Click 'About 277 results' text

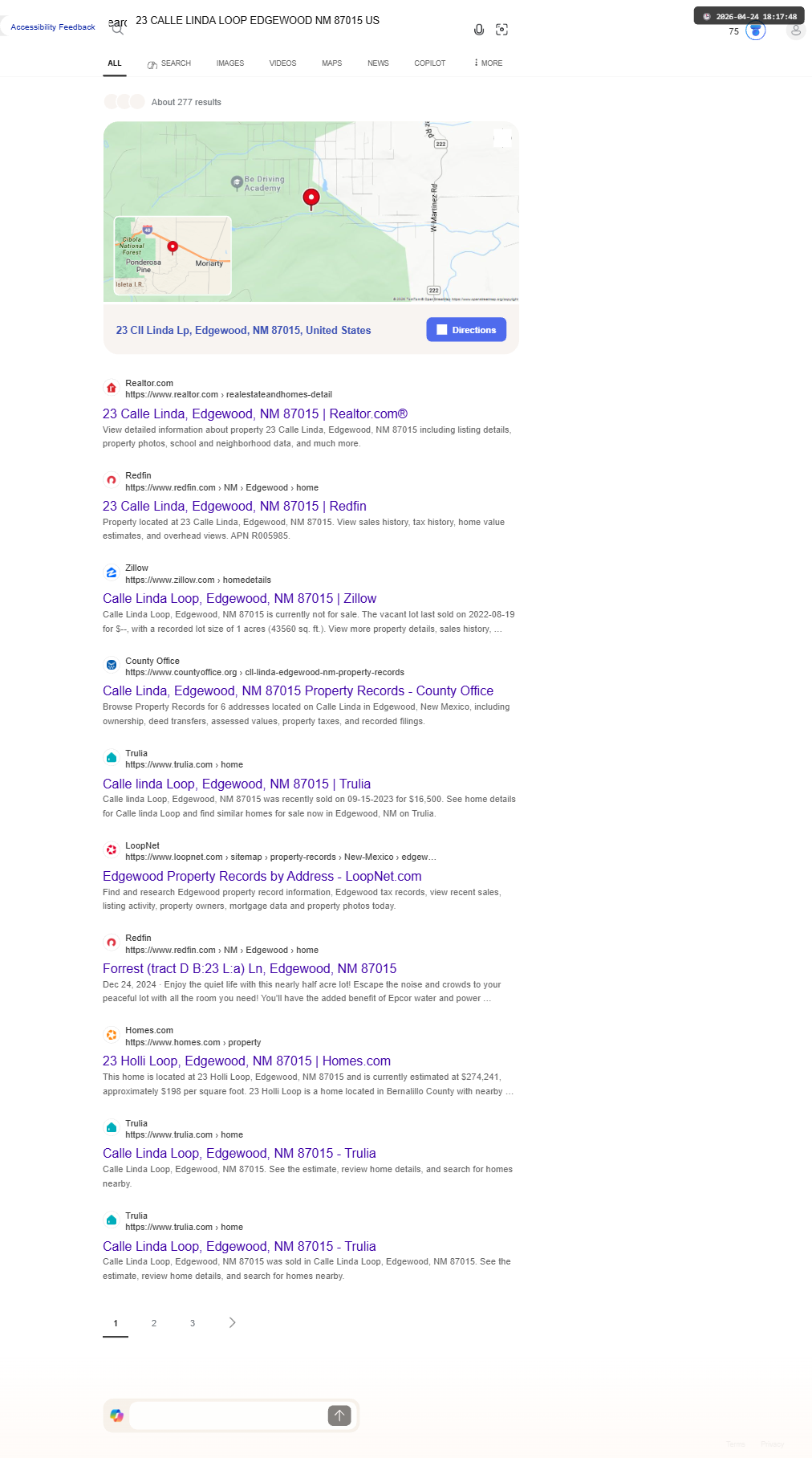click(186, 102)
